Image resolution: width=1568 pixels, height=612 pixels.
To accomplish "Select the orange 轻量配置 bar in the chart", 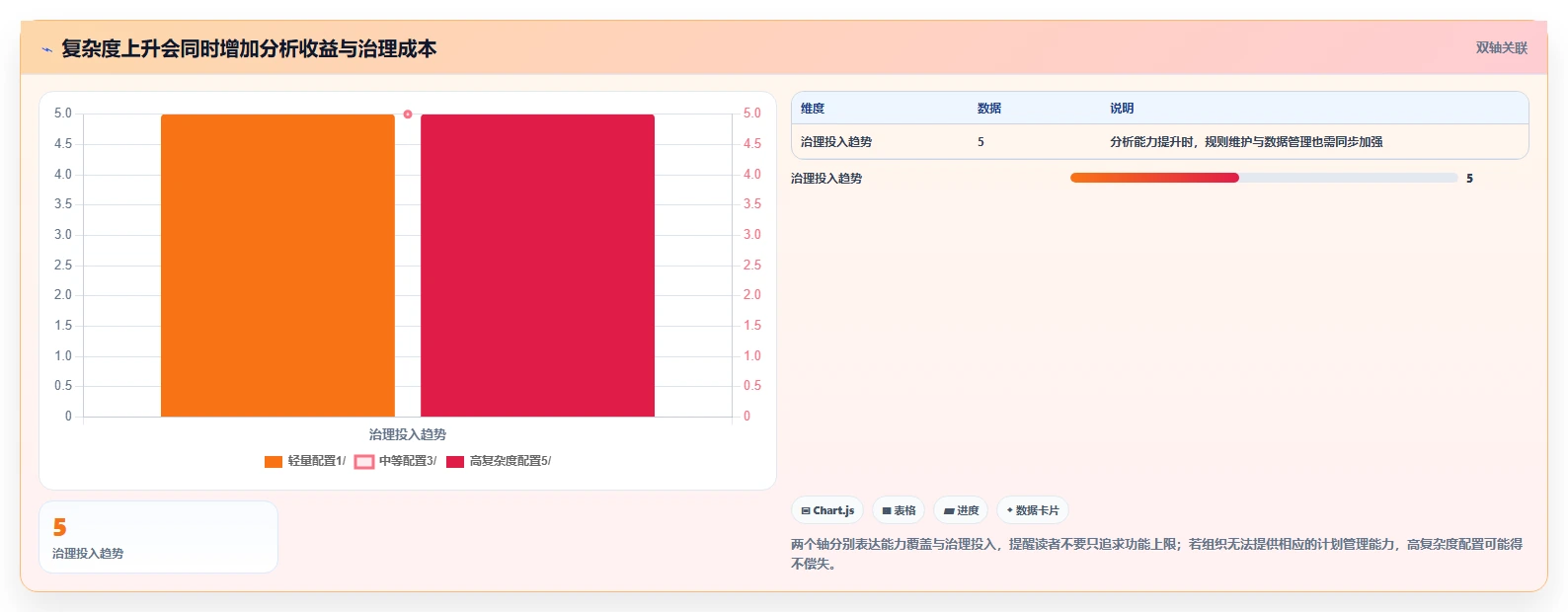I will (277, 266).
